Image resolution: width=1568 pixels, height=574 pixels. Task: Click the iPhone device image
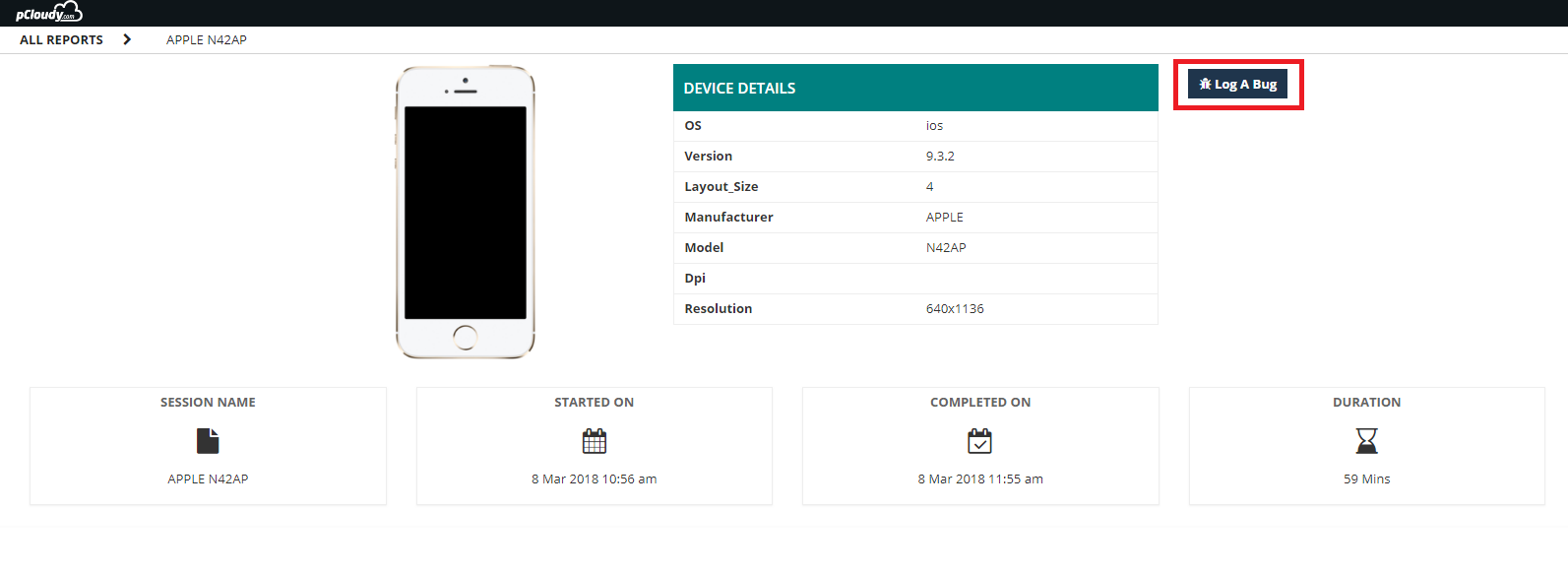(466, 213)
